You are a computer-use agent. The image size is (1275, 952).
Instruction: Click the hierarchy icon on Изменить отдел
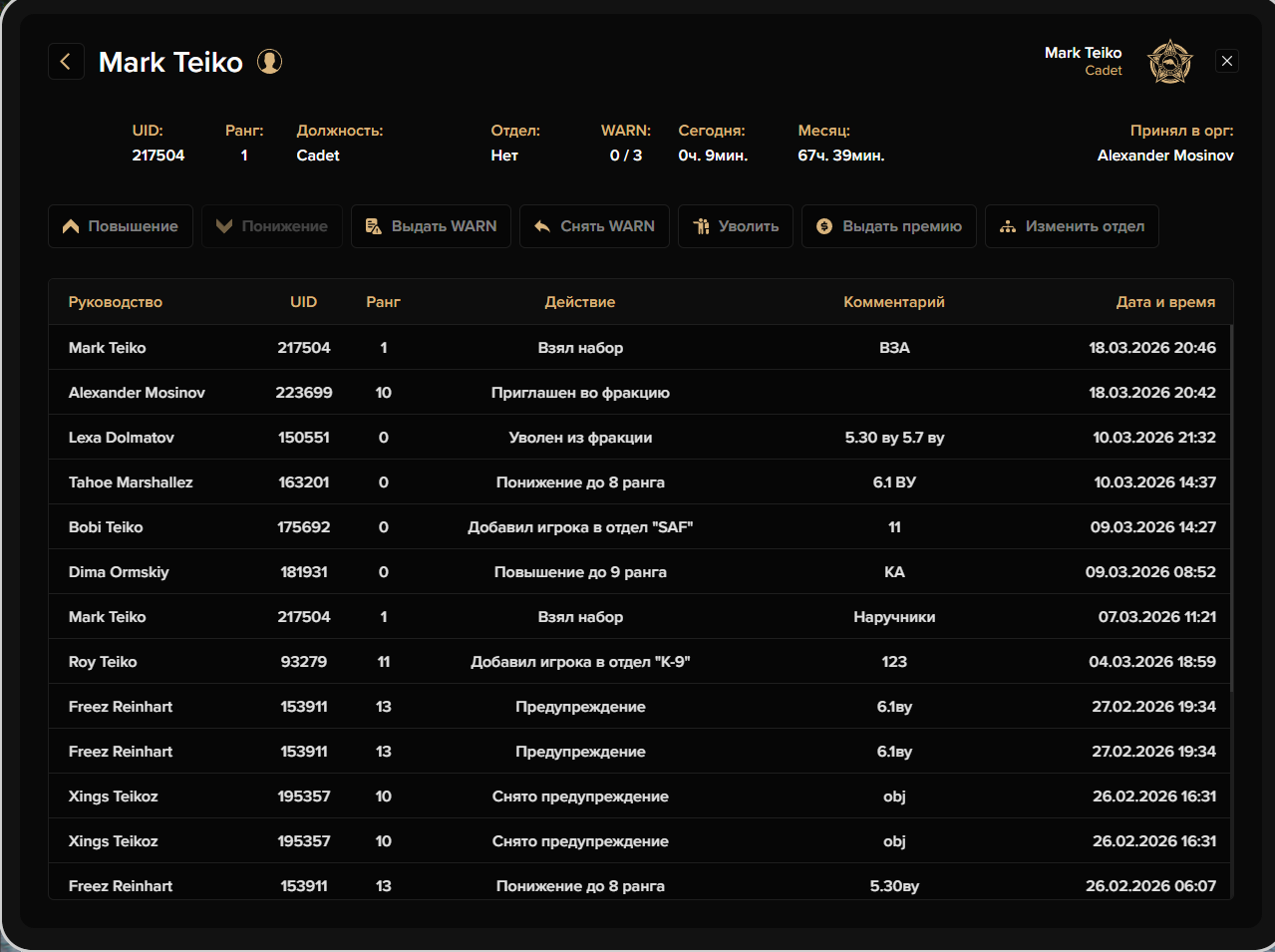click(1008, 226)
